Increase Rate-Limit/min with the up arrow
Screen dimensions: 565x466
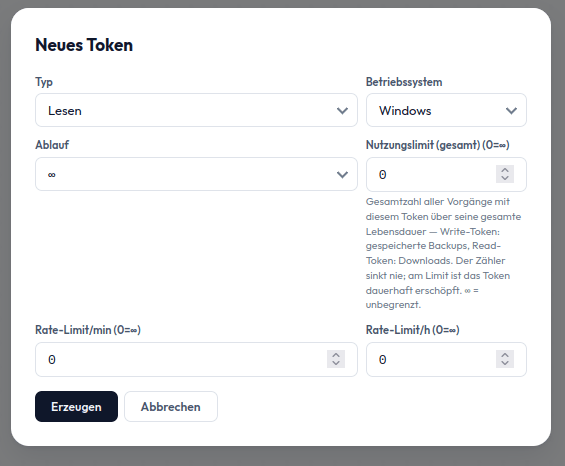pos(336,355)
